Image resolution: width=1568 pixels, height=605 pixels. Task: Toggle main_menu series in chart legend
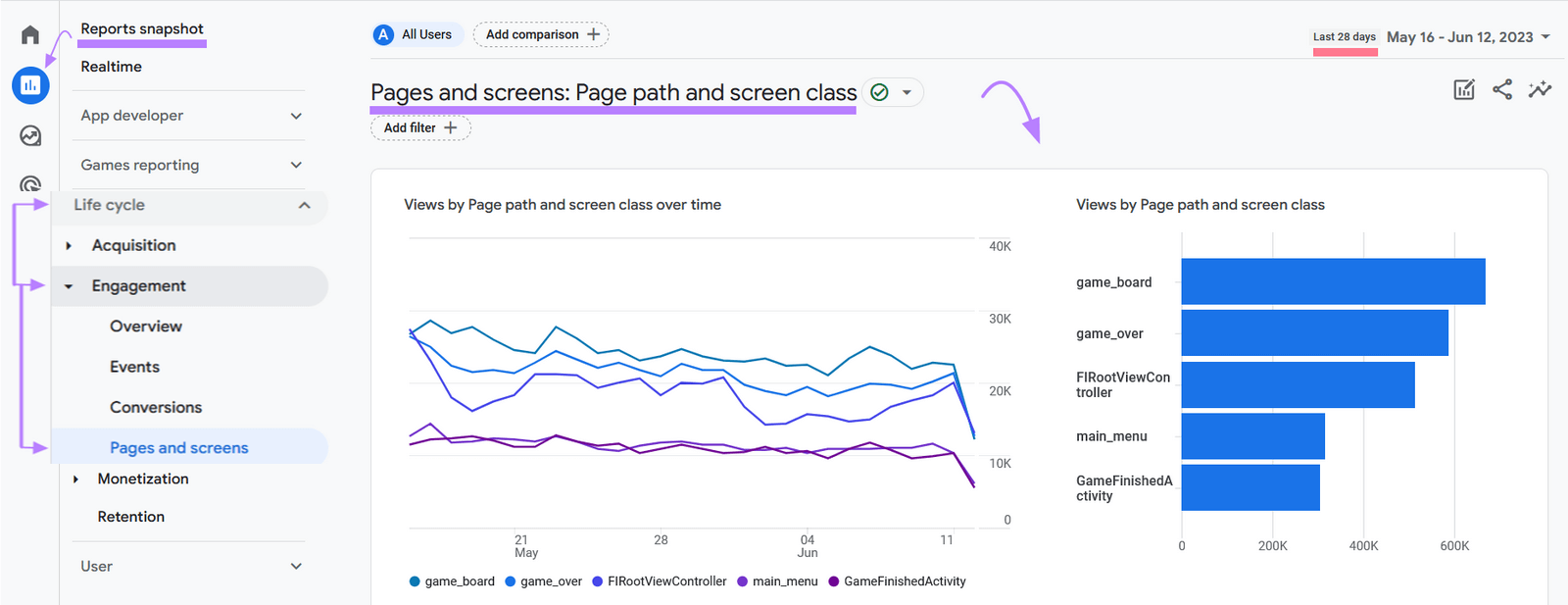(x=777, y=581)
